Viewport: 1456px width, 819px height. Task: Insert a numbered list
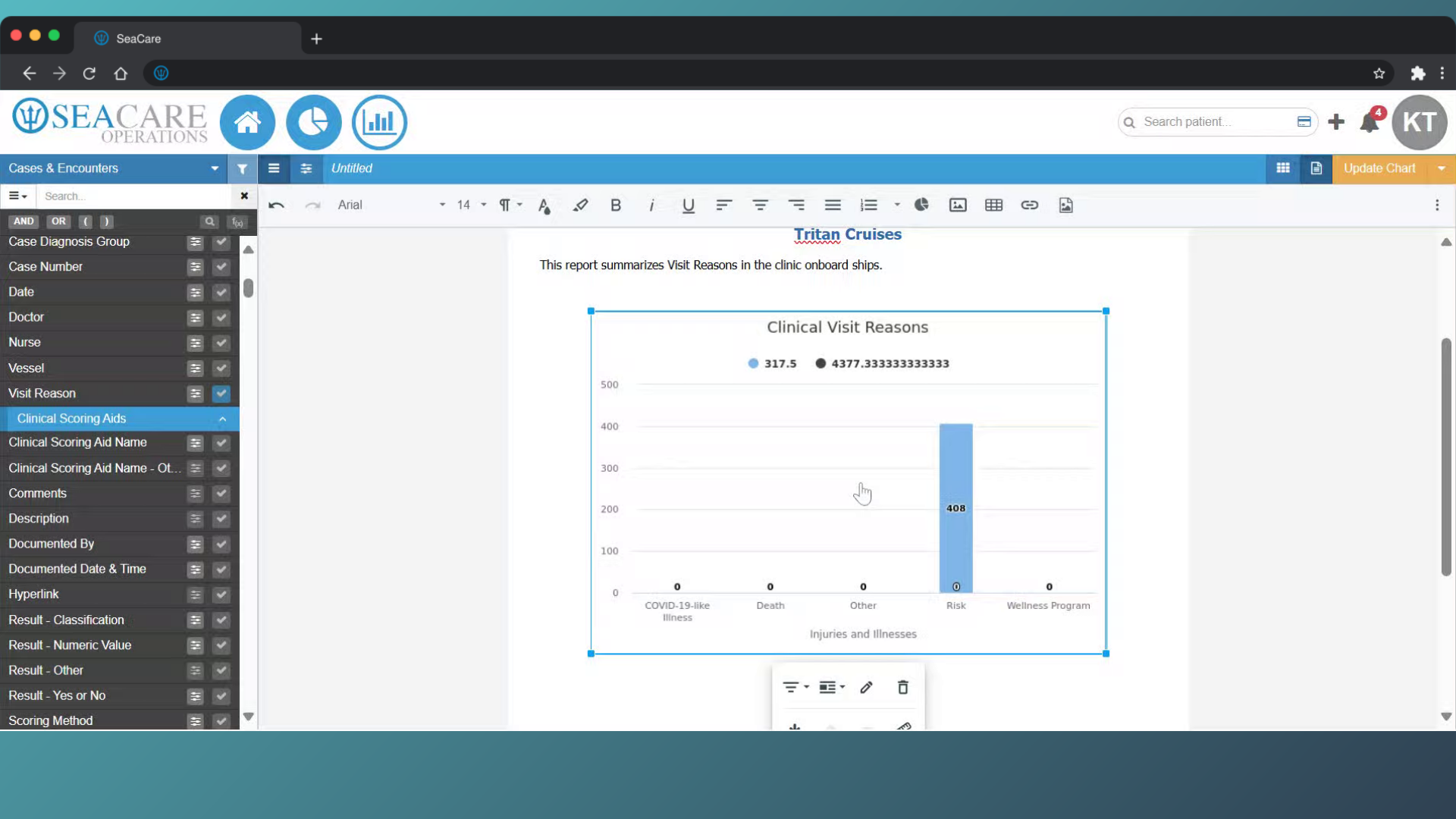[869, 206]
